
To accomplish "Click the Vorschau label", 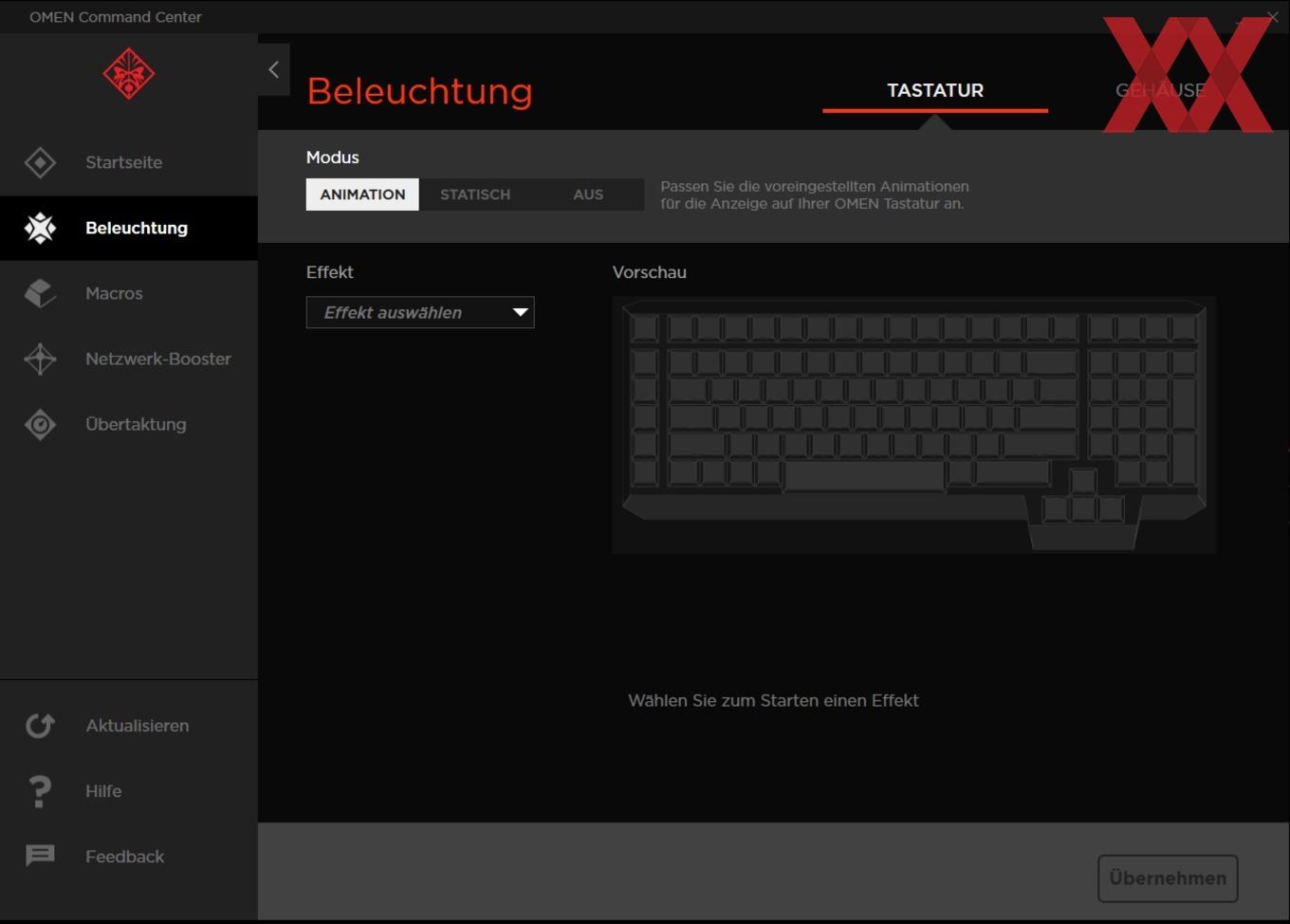I will (650, 272).
